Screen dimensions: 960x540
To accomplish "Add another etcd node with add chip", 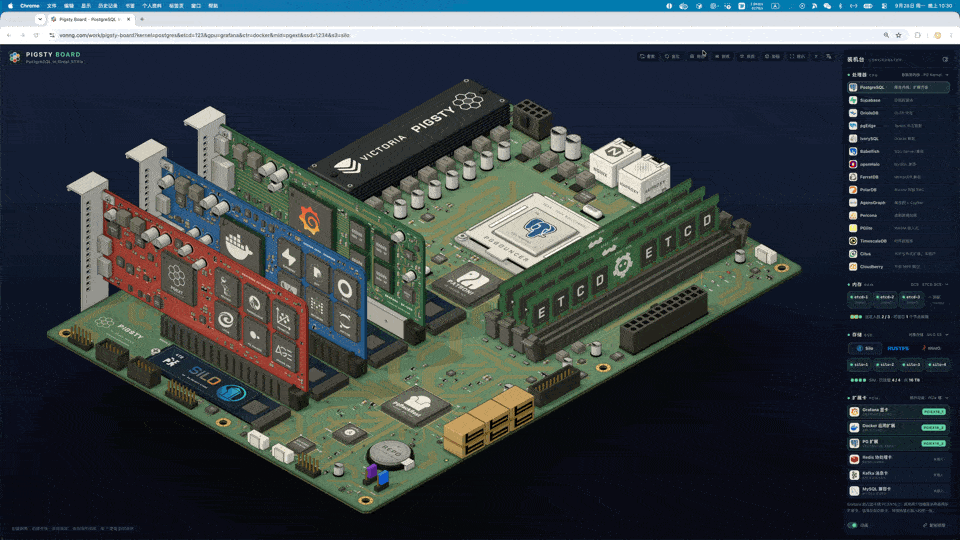I will (x=935, y=299).
